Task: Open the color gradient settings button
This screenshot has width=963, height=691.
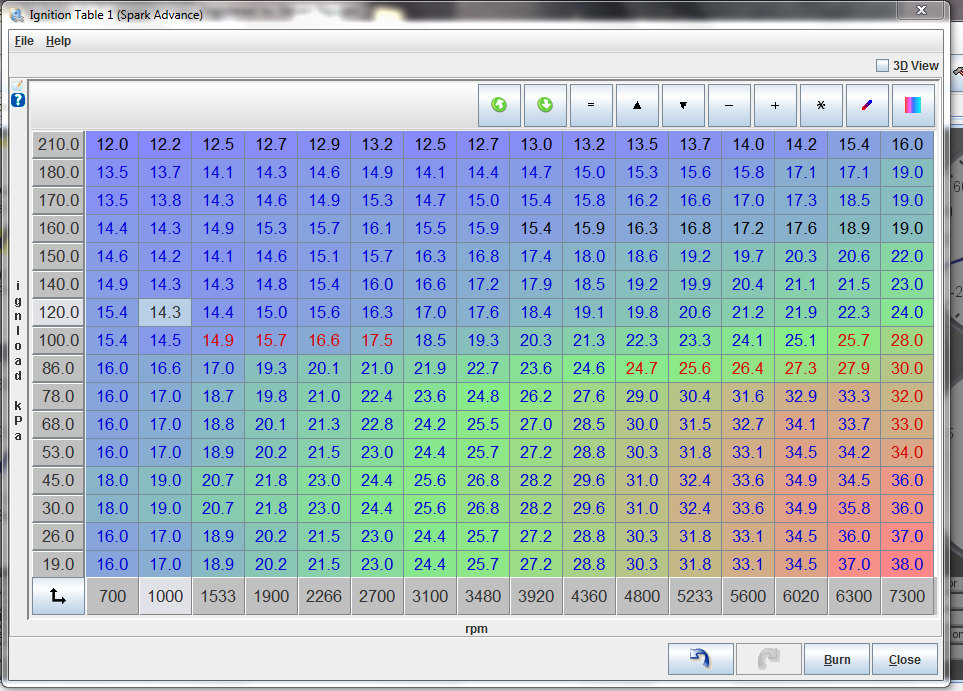Action: (x=913, y=105)
